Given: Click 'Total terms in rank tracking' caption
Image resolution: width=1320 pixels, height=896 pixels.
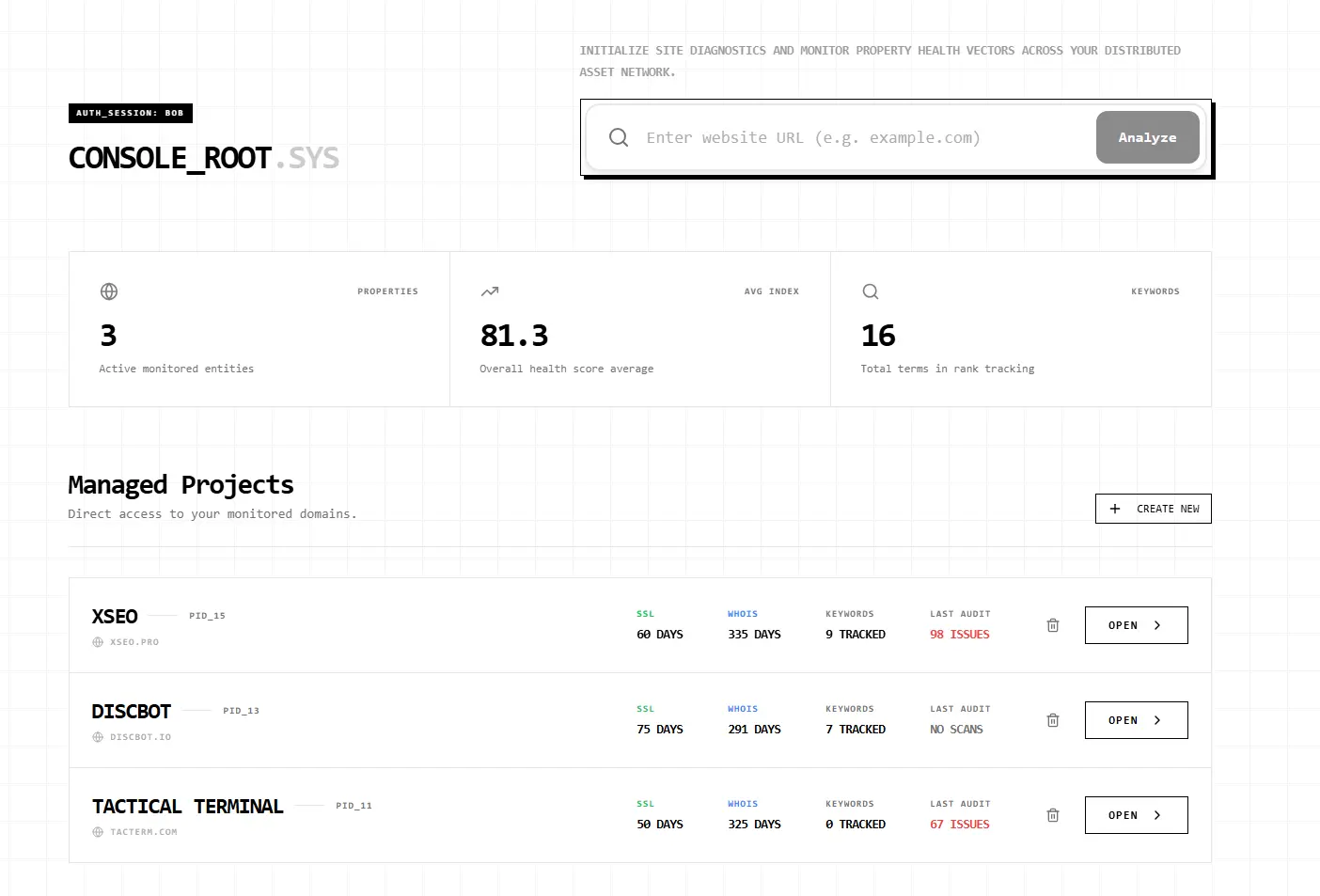Looking at the screenshot, I should point(948,369).
